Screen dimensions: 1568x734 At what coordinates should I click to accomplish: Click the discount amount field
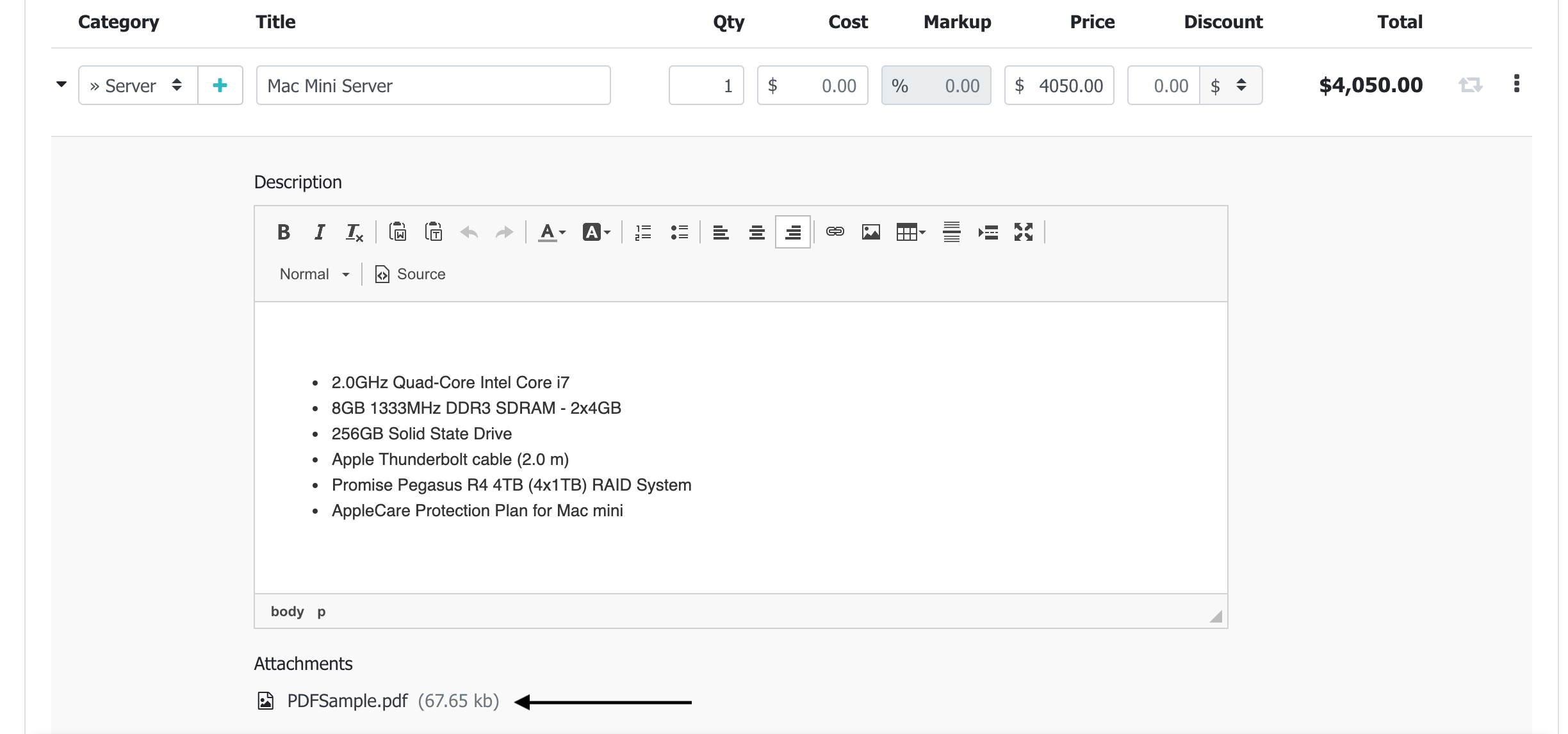(x=1164, y=85)
